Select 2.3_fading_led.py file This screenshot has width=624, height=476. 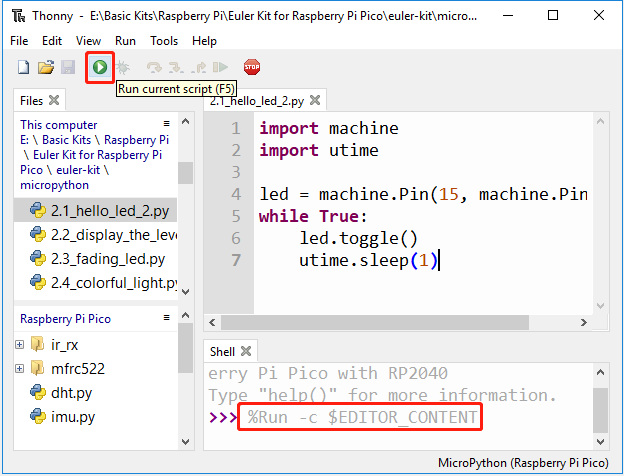96,259
